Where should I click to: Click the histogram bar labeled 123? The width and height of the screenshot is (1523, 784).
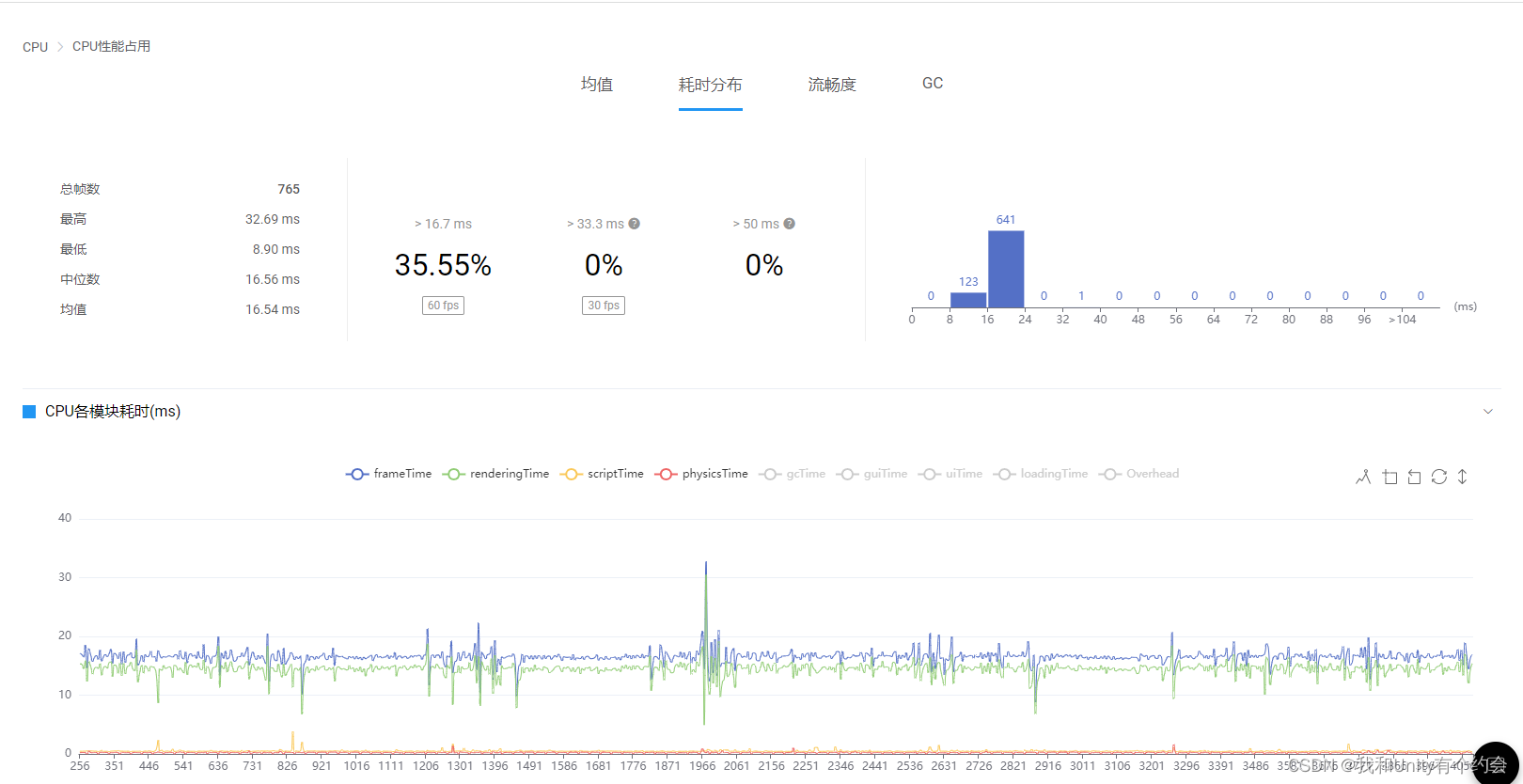click(968, 300)
